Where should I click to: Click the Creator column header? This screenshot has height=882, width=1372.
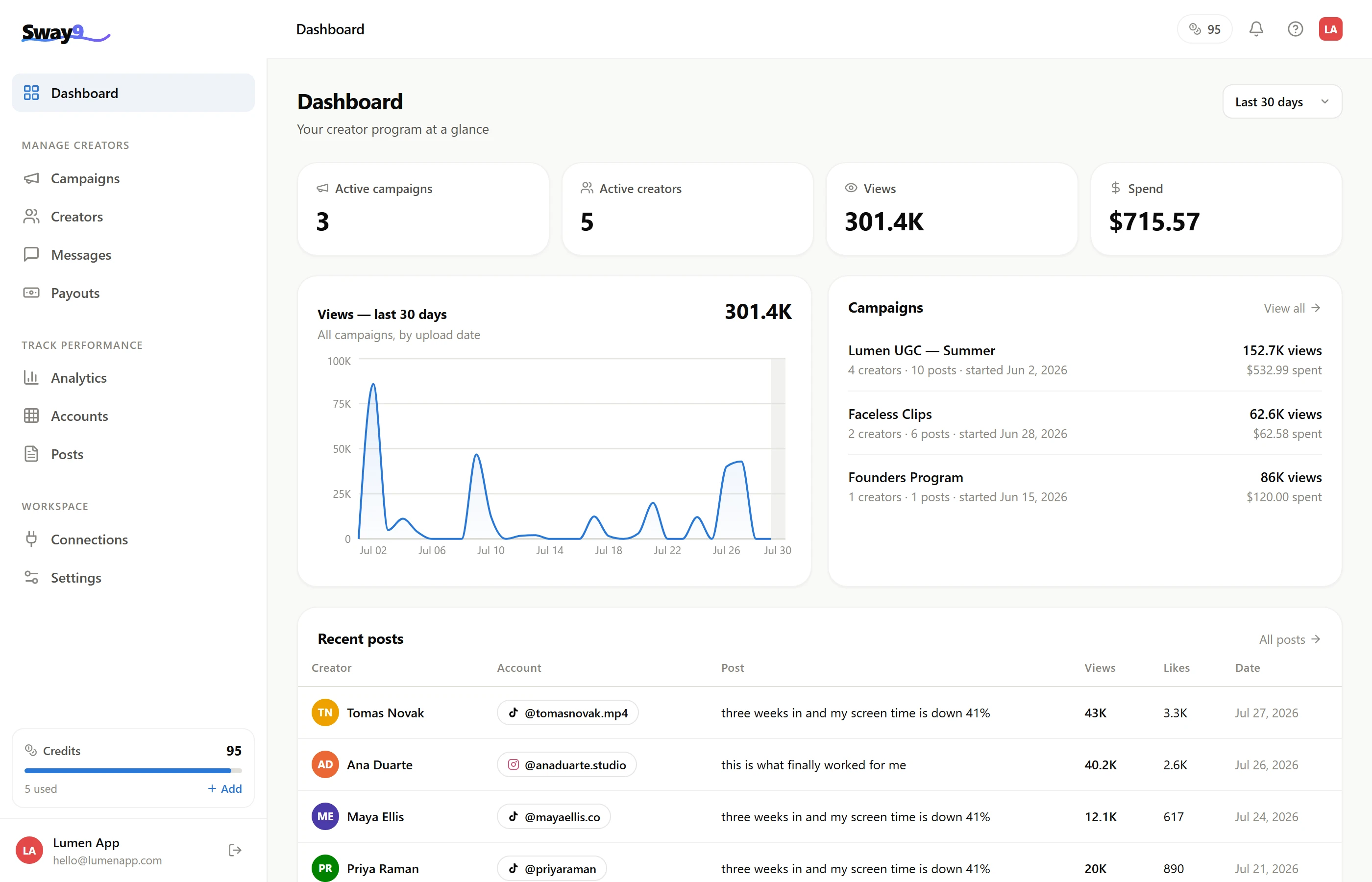point(332,668)
